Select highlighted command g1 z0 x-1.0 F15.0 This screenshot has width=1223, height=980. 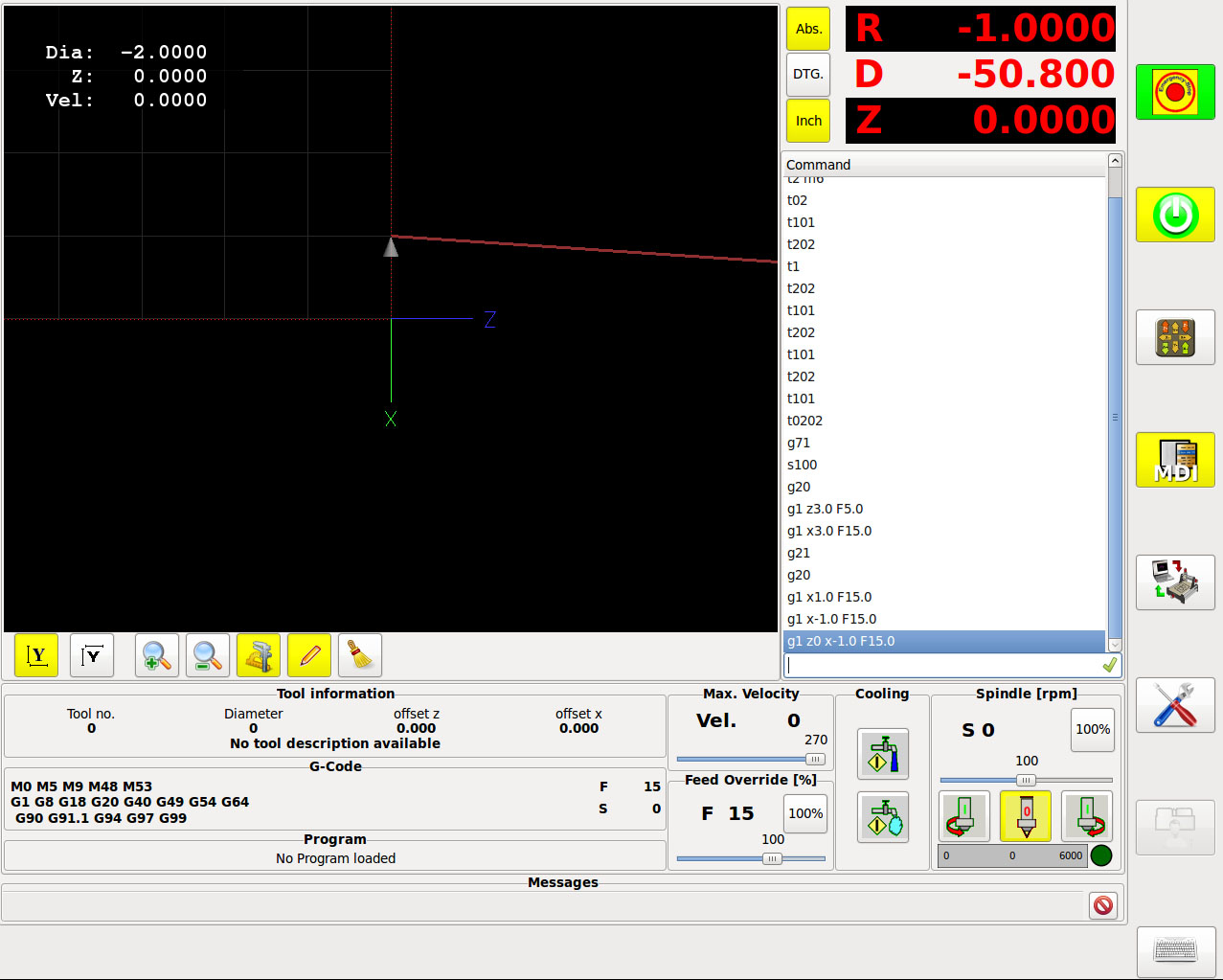coord(944,641)
